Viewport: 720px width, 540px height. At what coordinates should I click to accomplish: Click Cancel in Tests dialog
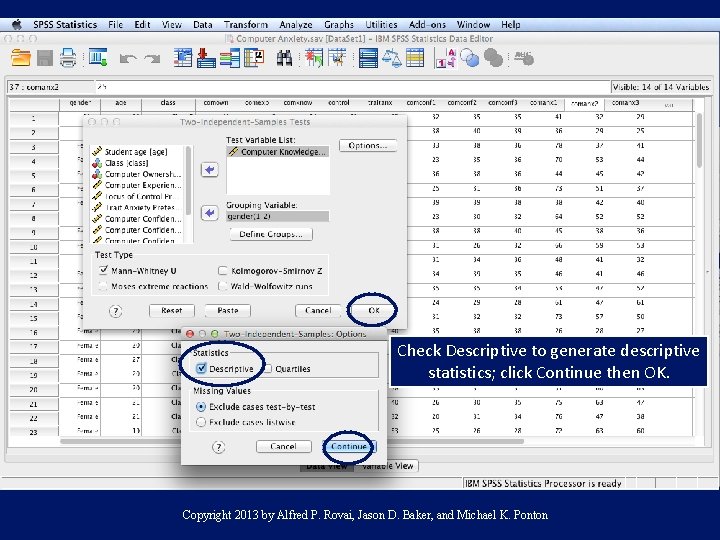pyautogui.click(x=318, y=311)
